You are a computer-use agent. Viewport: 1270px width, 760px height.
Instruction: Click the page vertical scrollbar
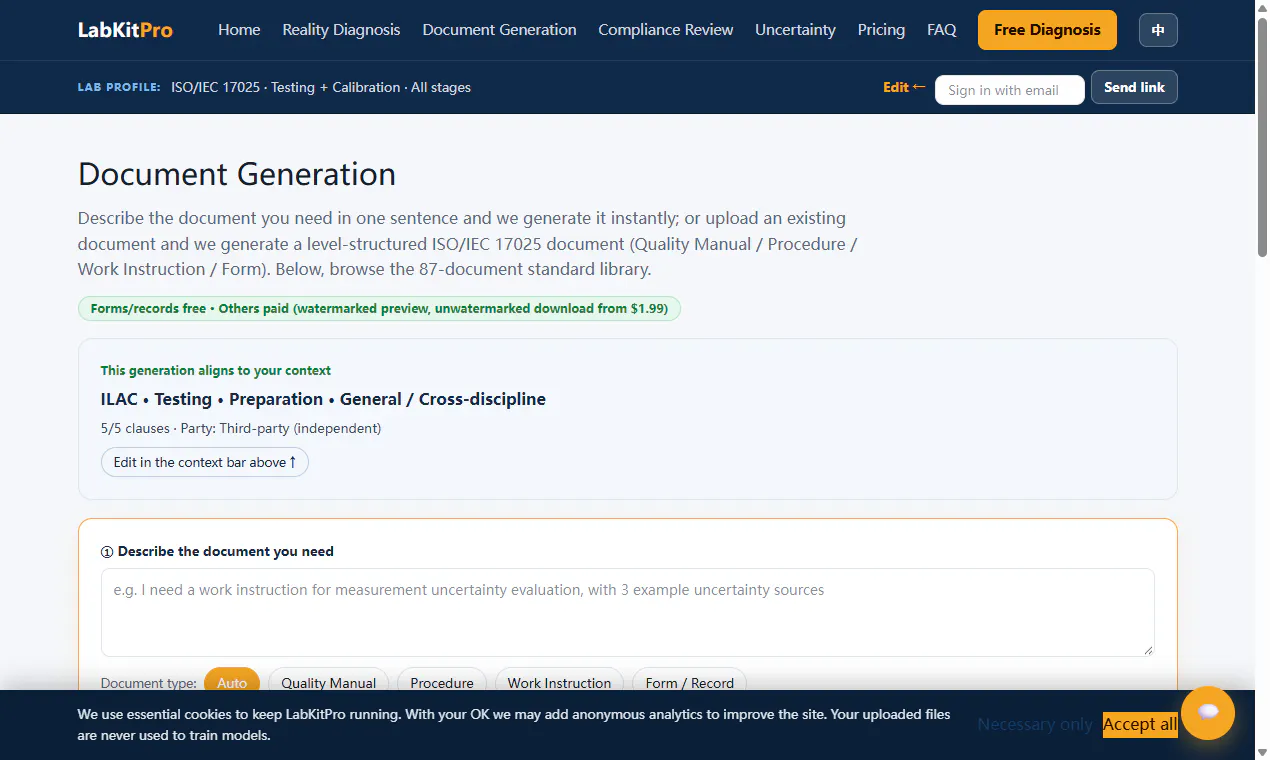point(1262,140)
